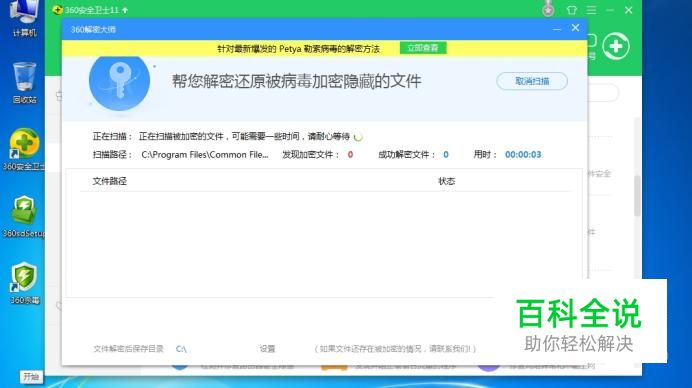Viewport: 692px width, 388px height.
Task: Click the 360安全卫士 window scrollbar on the right
Action: point(637,196)
